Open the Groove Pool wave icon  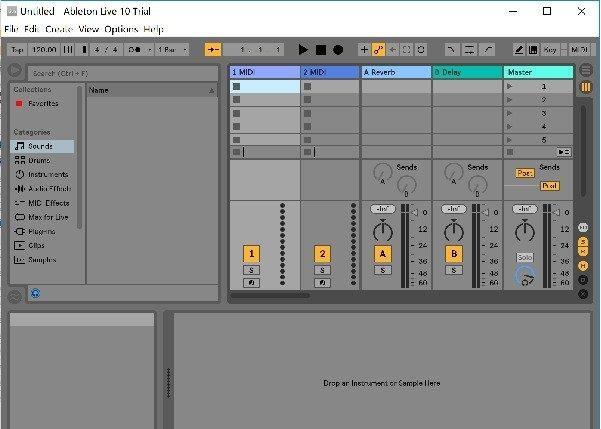(15, 296)
